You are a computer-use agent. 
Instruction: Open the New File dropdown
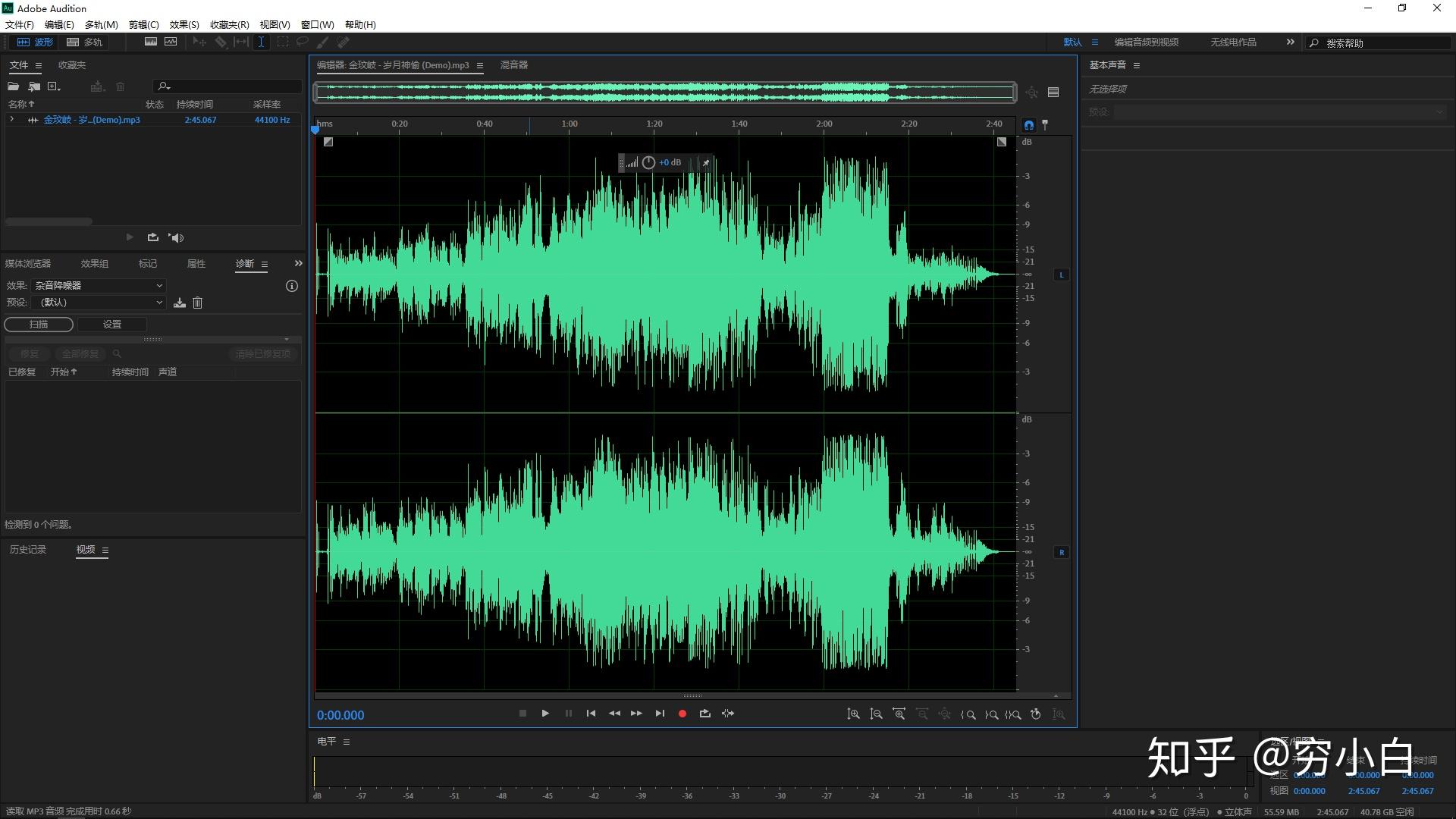tap(54, 86)
